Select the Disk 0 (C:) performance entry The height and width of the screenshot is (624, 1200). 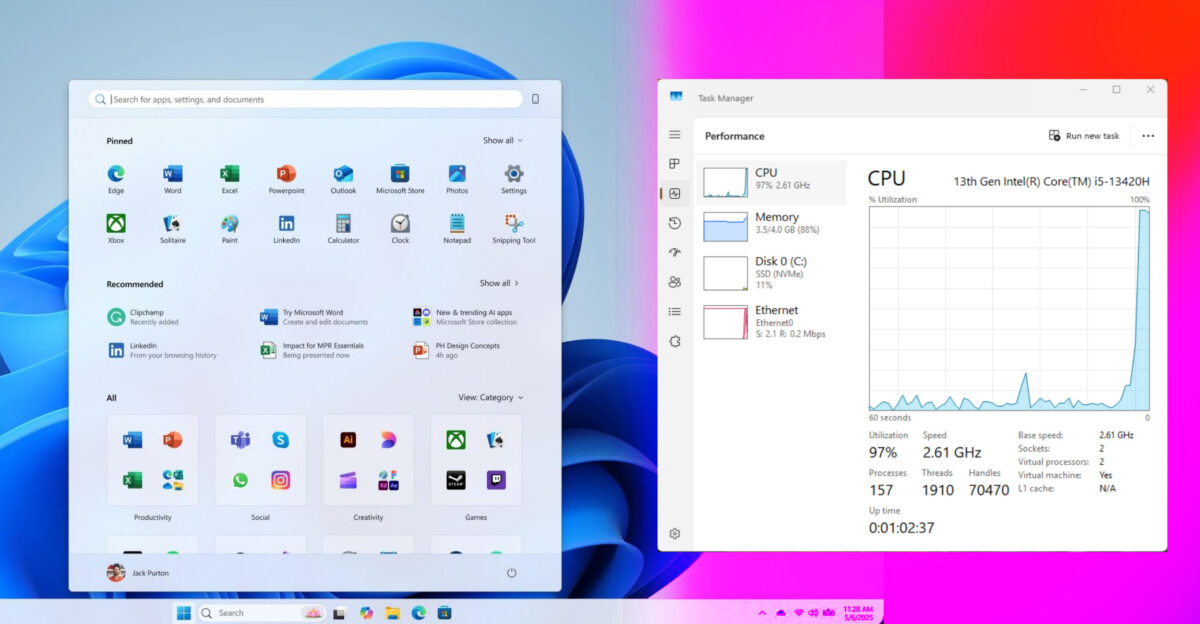(x=771, y=272)
